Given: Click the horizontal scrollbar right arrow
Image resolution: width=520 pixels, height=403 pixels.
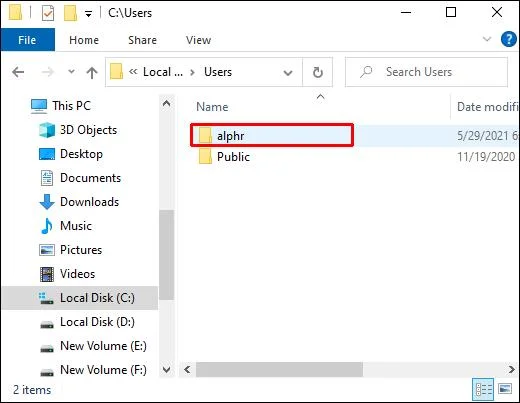Looking at the screenshot, I should [511, 369].
